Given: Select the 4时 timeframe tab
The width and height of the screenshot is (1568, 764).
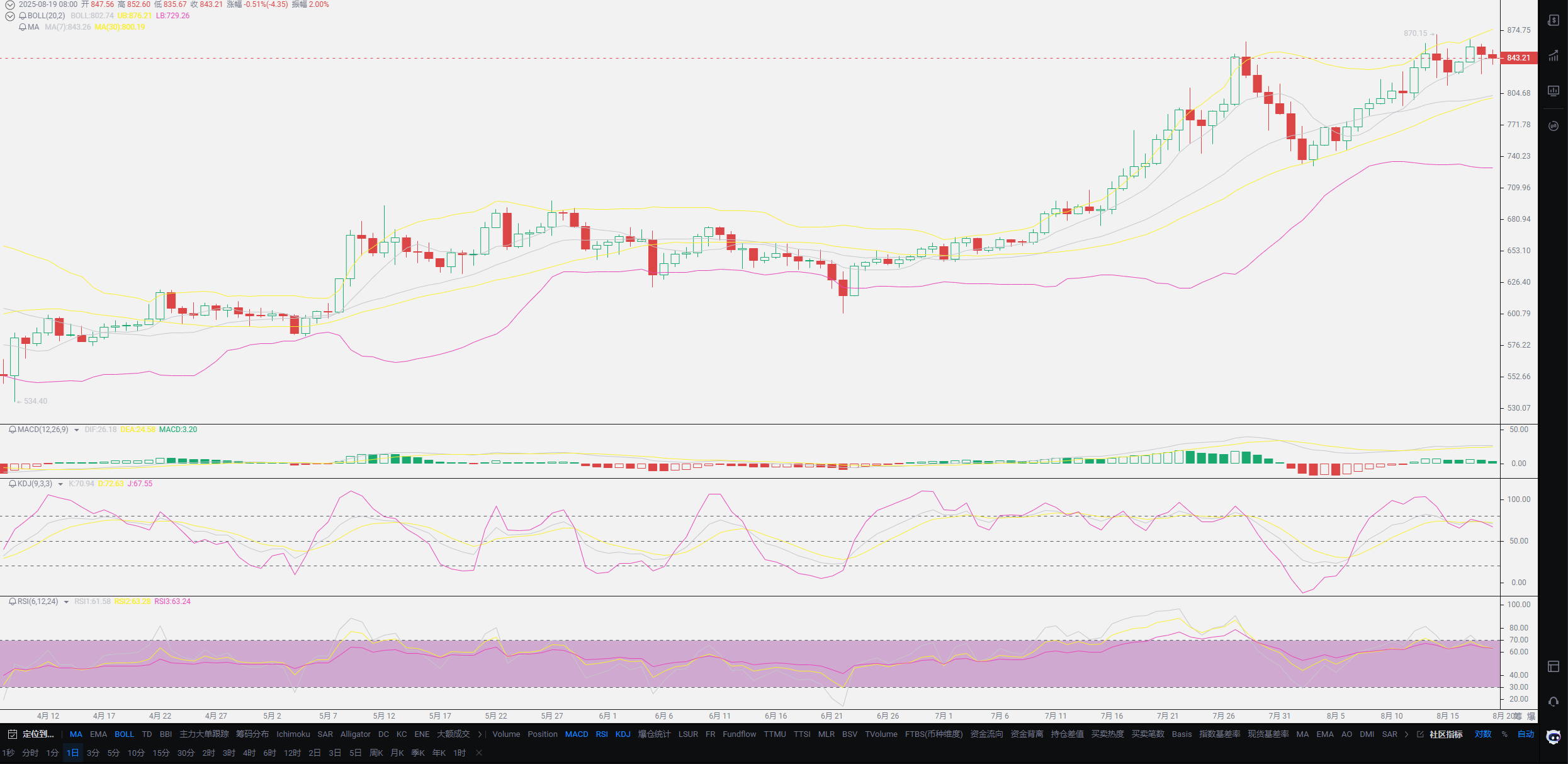Looking at the screenshot, I should 249,753.
